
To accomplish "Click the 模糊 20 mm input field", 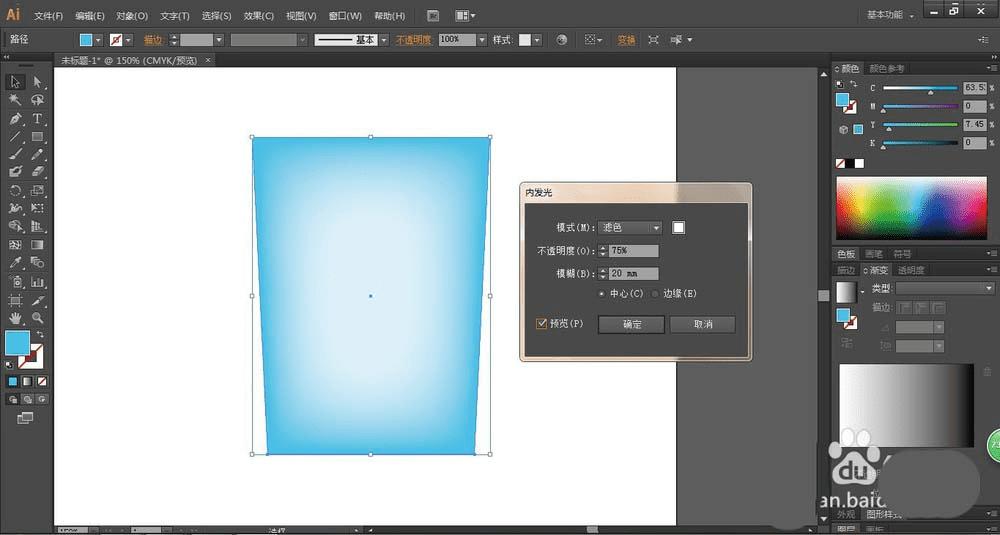I will [x=633, y=273].
